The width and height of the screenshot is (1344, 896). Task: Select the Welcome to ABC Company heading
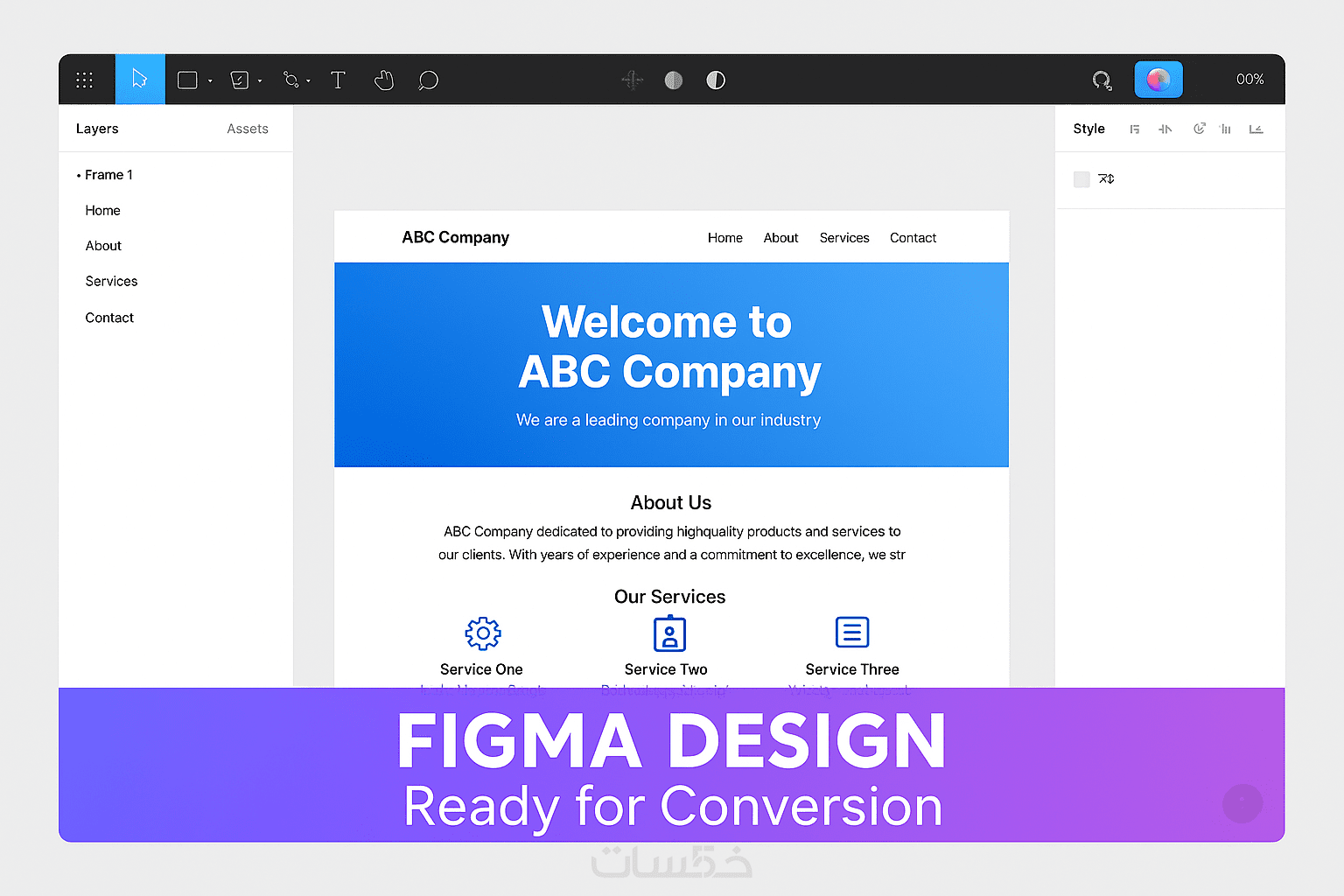[x=669, y=347]
